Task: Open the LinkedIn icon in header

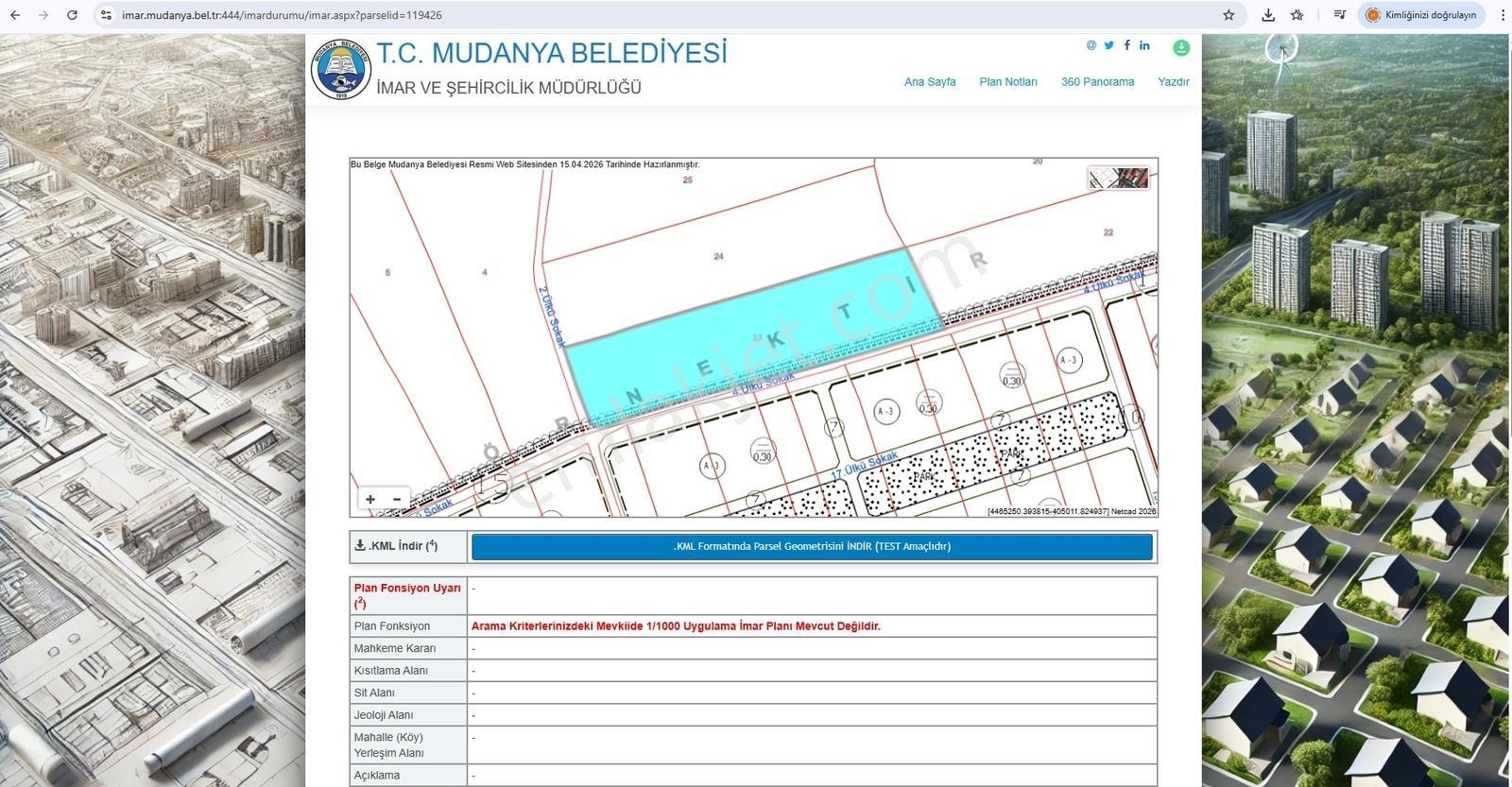Action: [1144, 45]
